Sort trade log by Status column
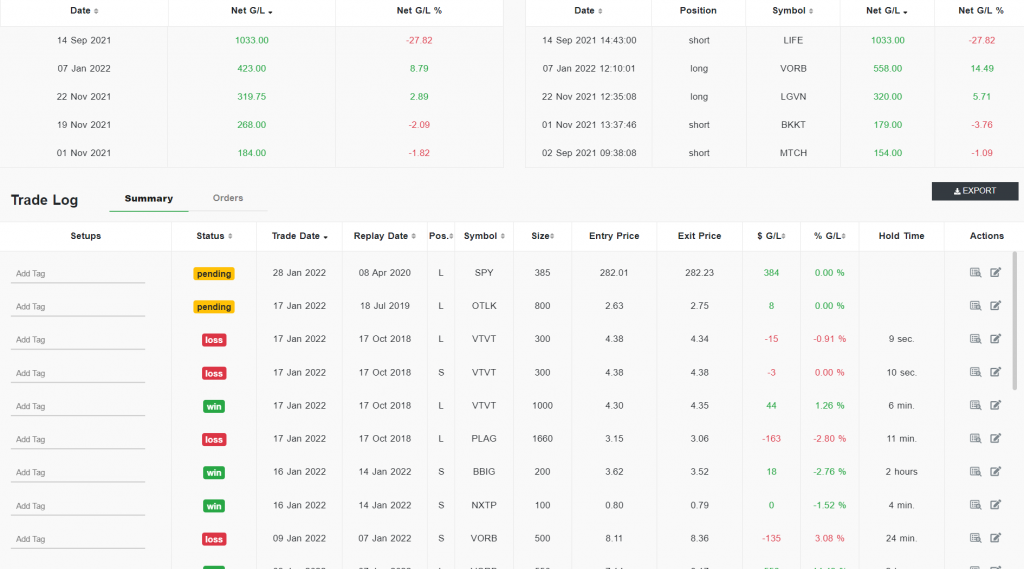Viewport: 1024px width, 569px height. (x=213, y=236)
